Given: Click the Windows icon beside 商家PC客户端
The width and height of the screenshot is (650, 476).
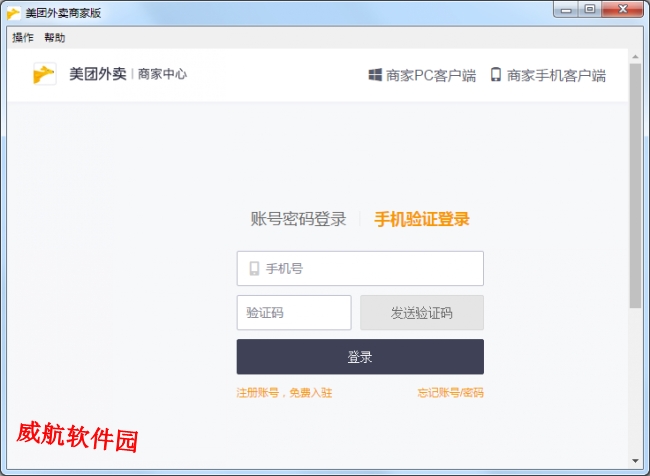Looking at the screenshot, I should (375, 75).
